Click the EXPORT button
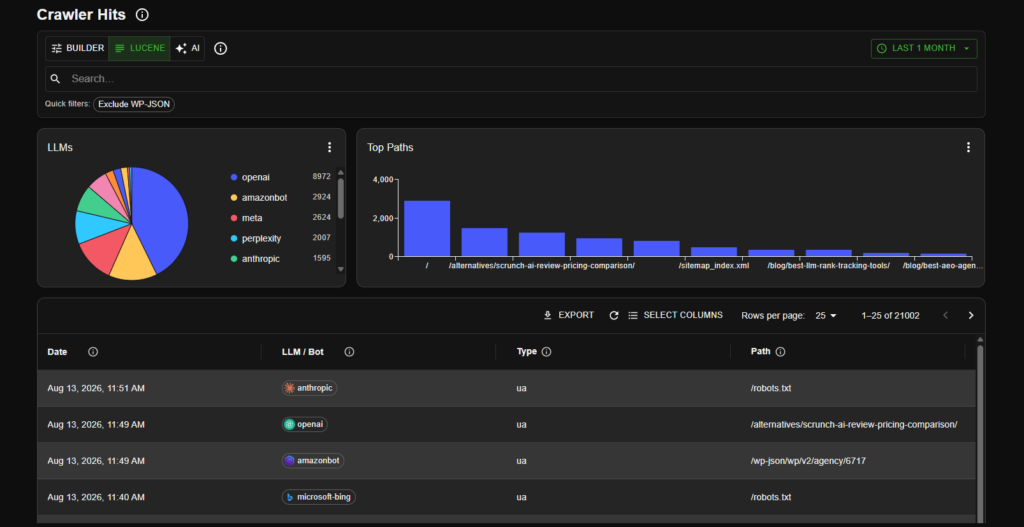The image size is (1024, 527). pos(569,315)
